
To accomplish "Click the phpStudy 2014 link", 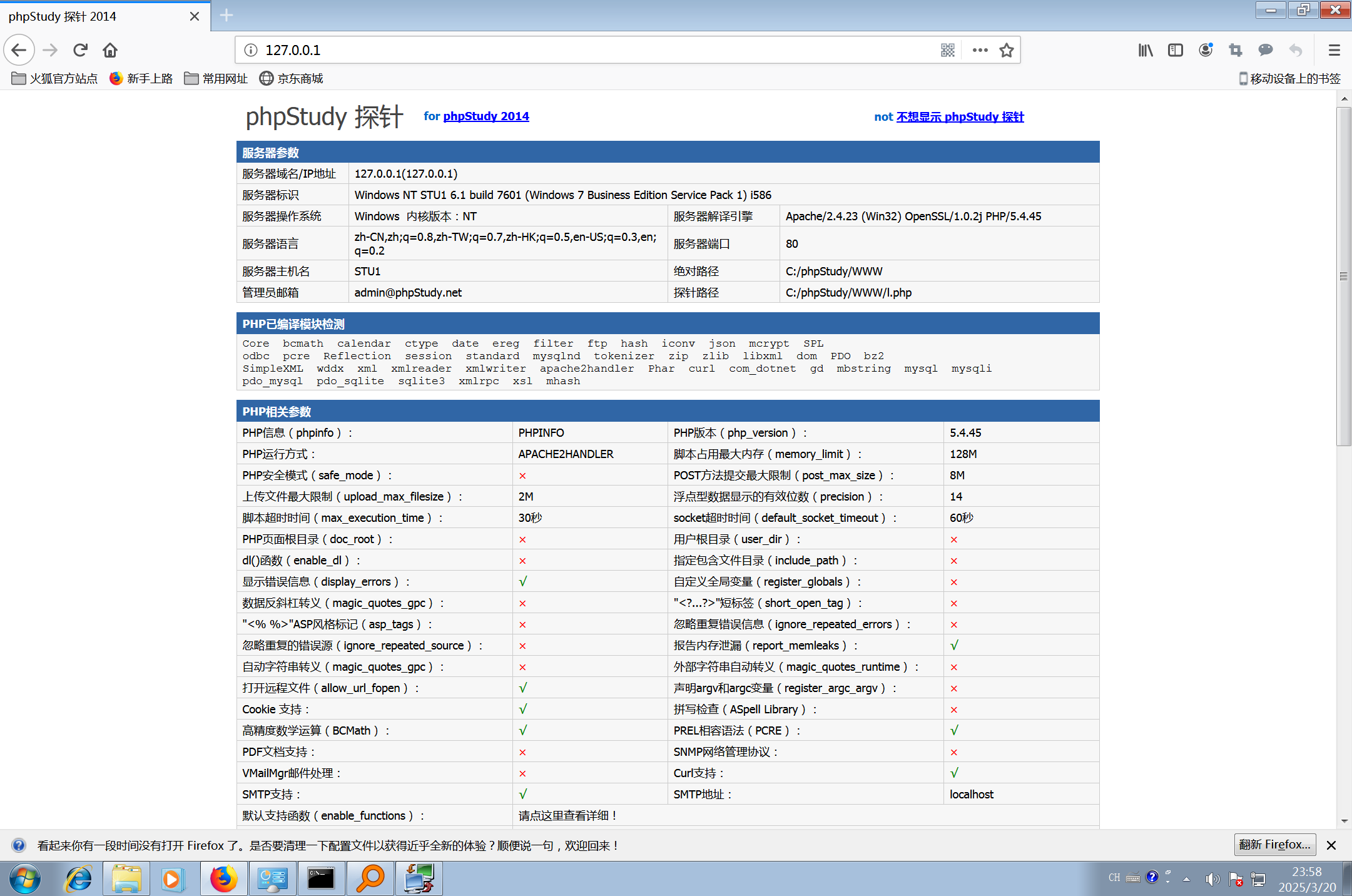I will 485,116.
